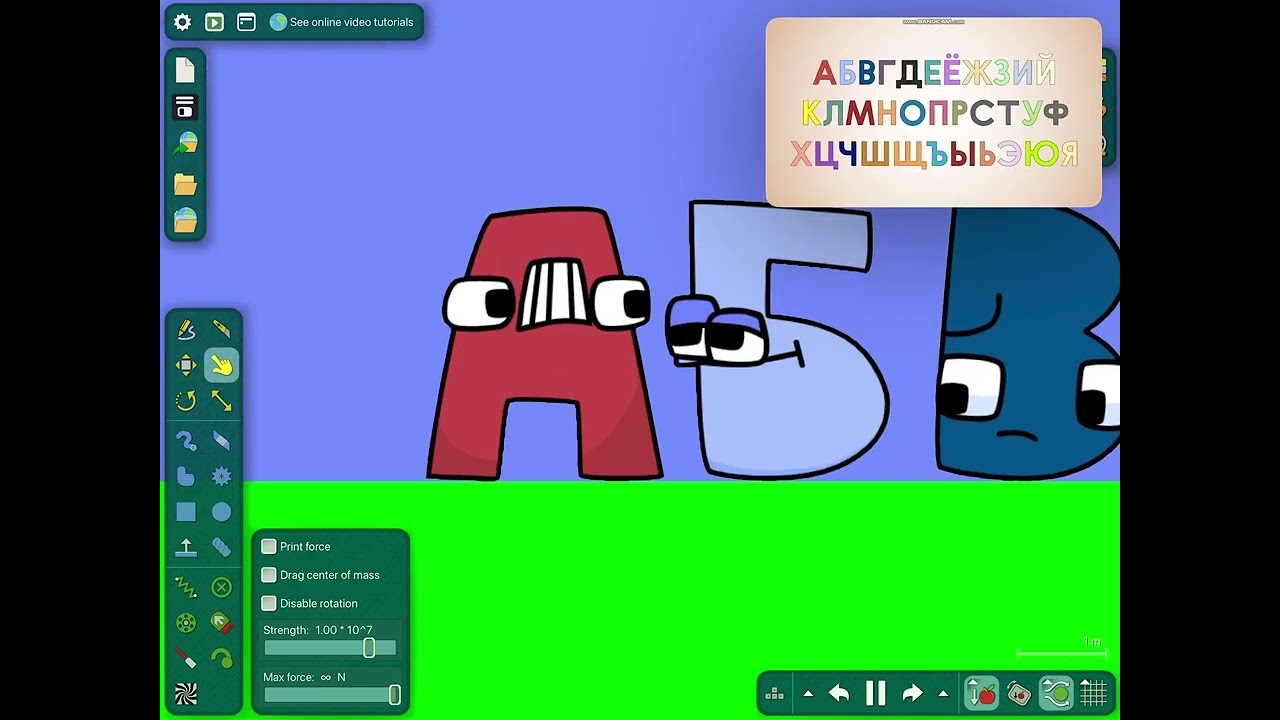This screenshot has height=720, width=1280.
Task: Click the light blue letter Б character
Action: (780, 340)
